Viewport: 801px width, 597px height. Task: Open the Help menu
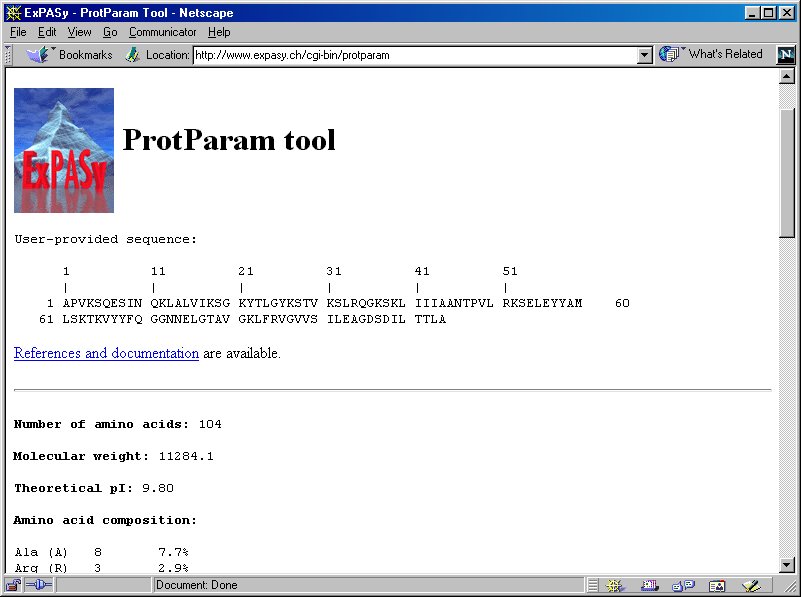219,32
